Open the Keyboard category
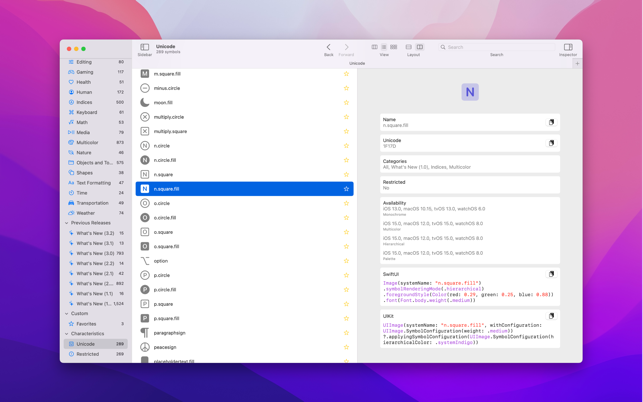643x402 pixels. coord(96,112)
